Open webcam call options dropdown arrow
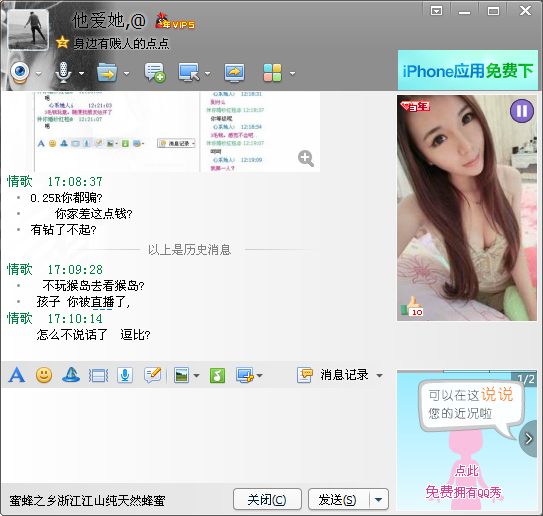 pyautogui.click(x=38, y=73)
